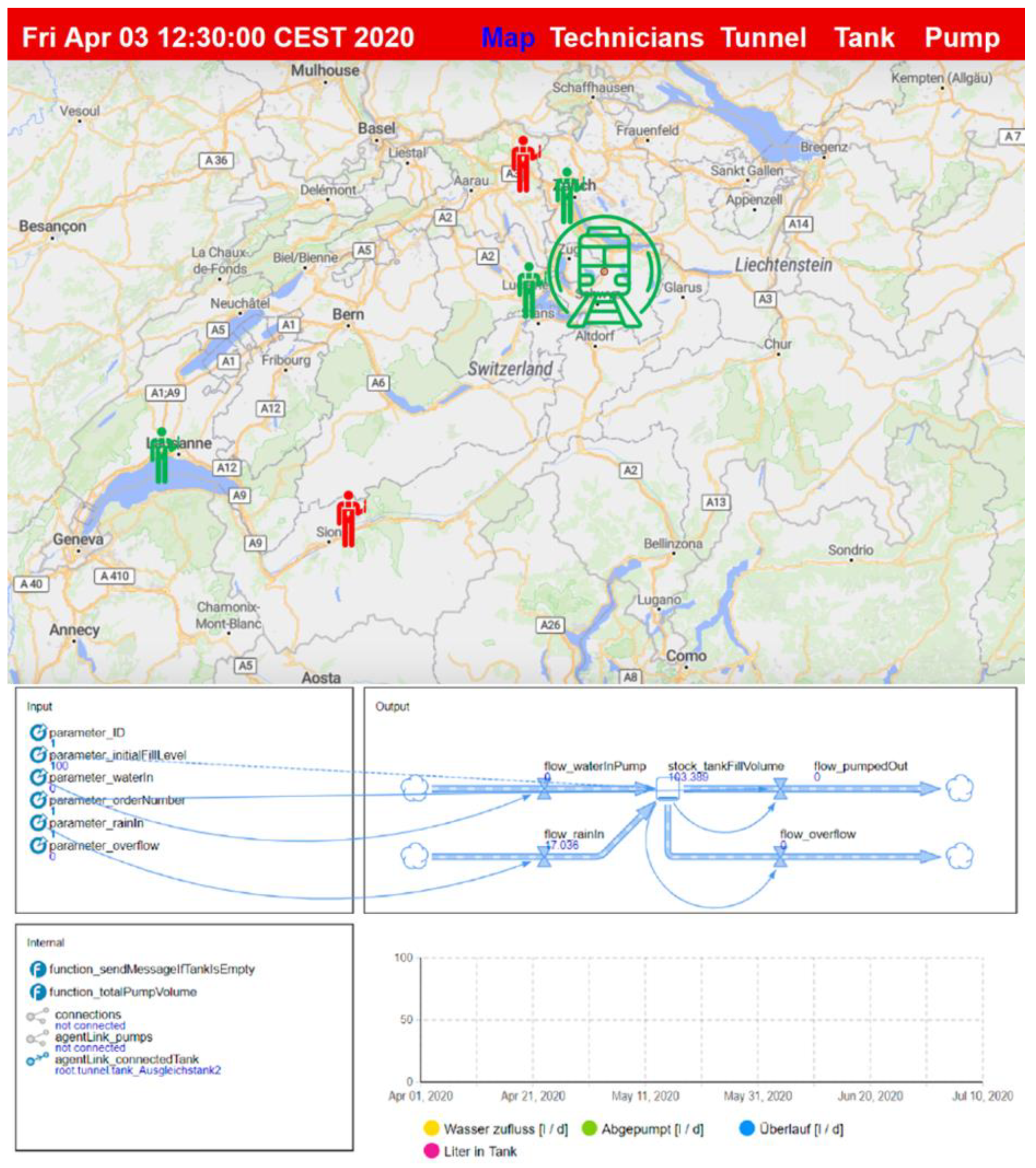This screenshot has width=1036, height=1168.
Task: Click the Abgepumpt green legend dot
Action: [x=588, y=1129]
